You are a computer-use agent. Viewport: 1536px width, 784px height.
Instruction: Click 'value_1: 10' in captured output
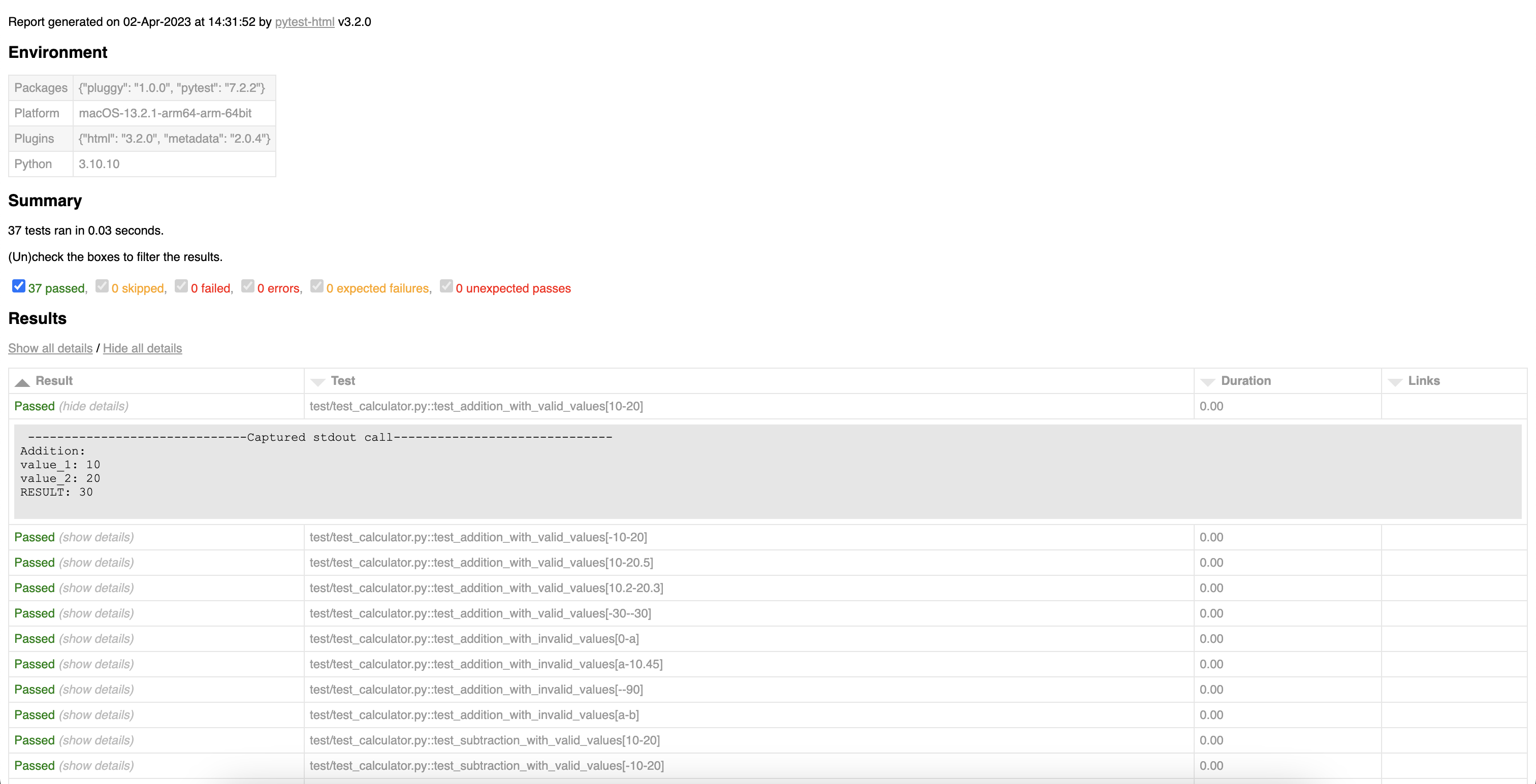[60, 465]
